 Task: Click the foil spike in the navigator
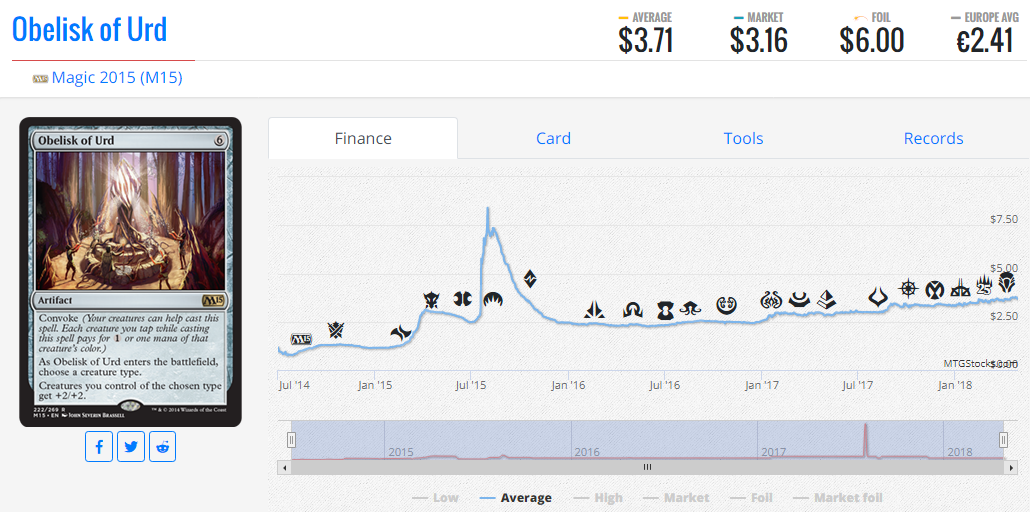pyautogui.click(x=866, y=441)
